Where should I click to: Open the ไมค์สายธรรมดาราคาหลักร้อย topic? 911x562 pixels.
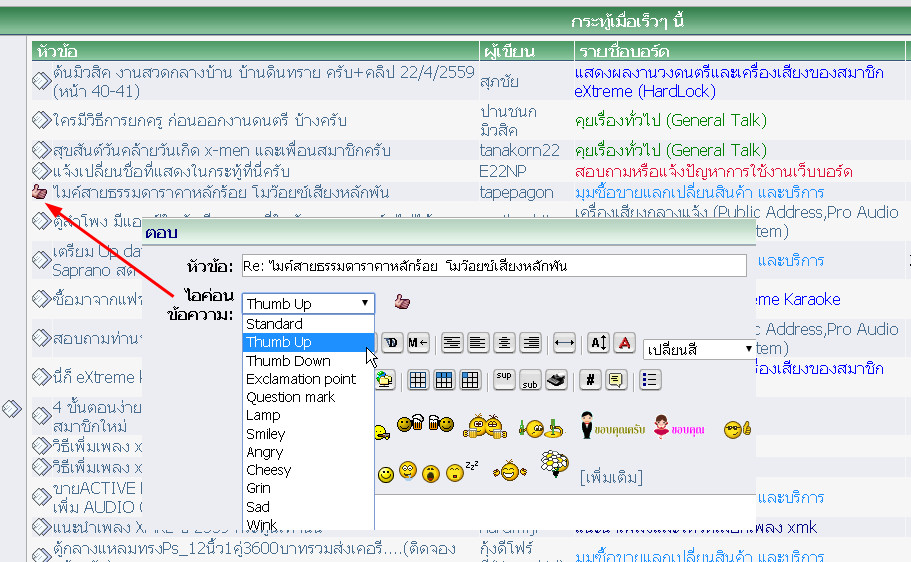tap(221, 192)
